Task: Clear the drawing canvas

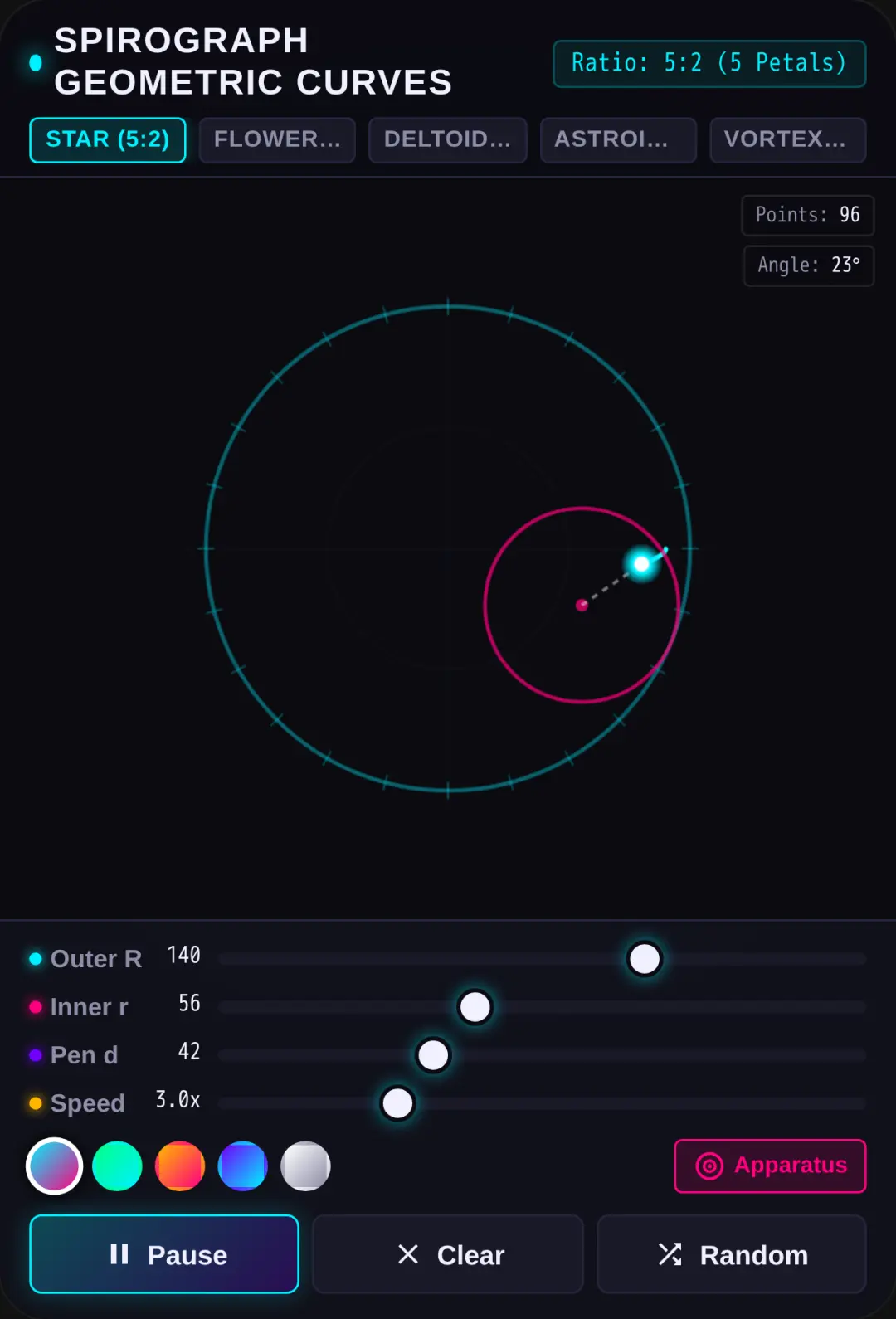Action: [448, 1253]
